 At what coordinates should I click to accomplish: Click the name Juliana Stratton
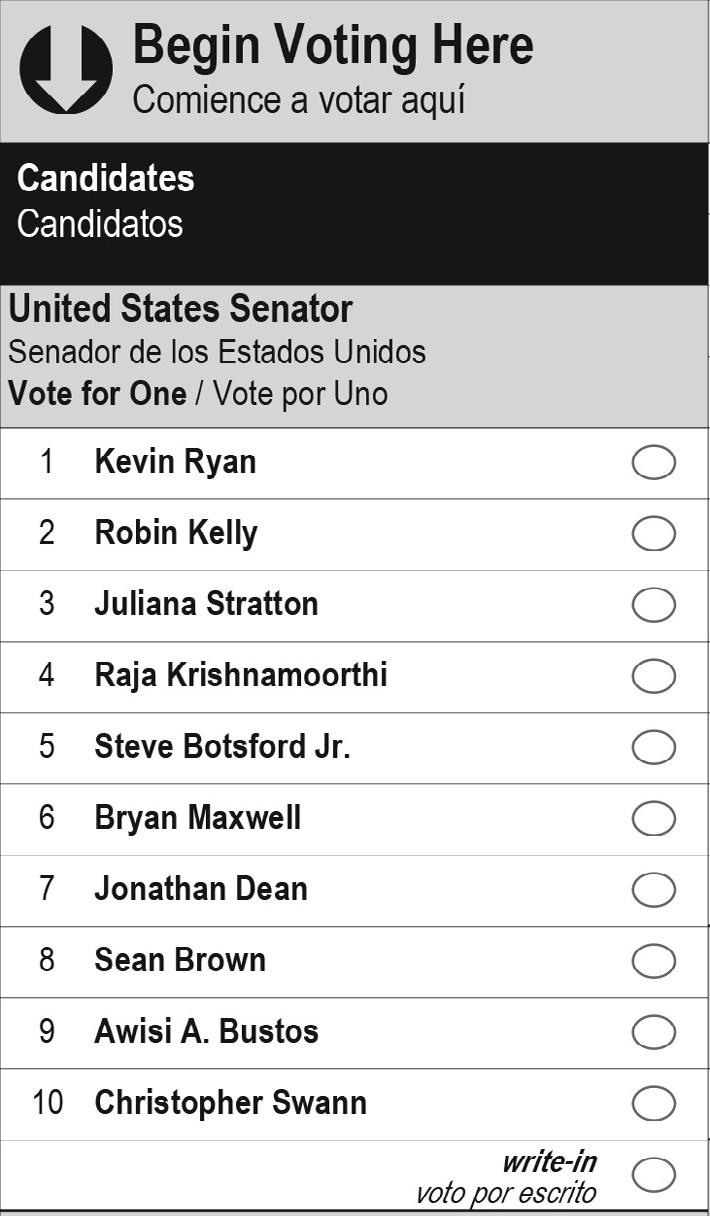click(206, 604)
